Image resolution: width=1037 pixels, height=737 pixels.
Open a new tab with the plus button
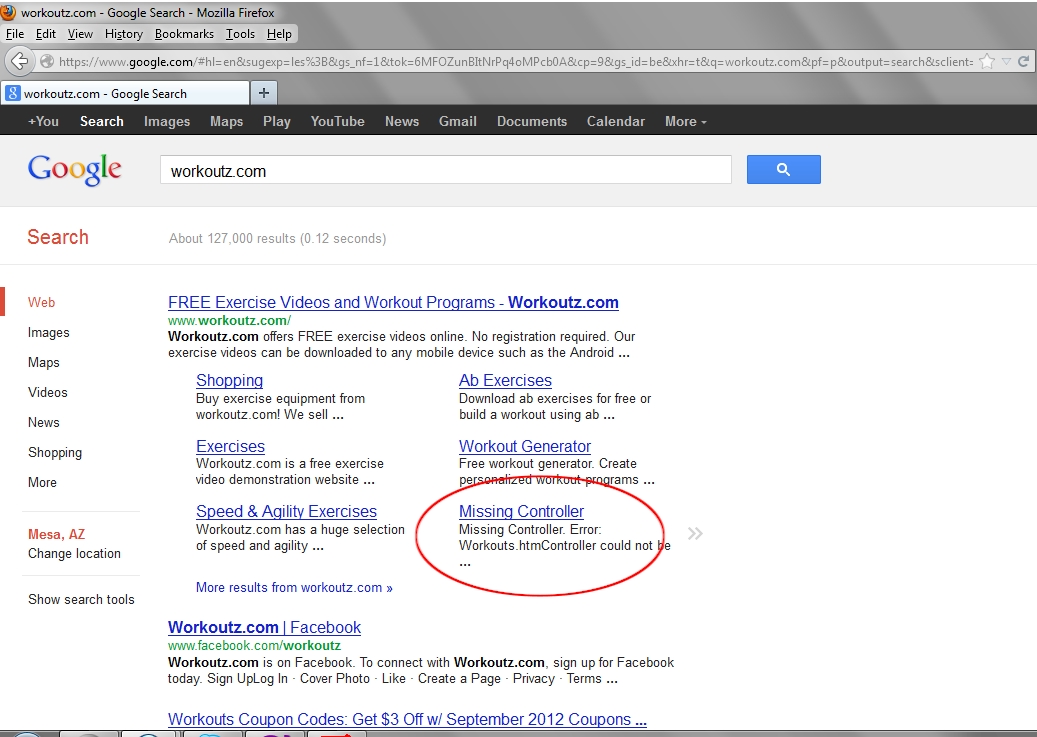coord(264,93)
